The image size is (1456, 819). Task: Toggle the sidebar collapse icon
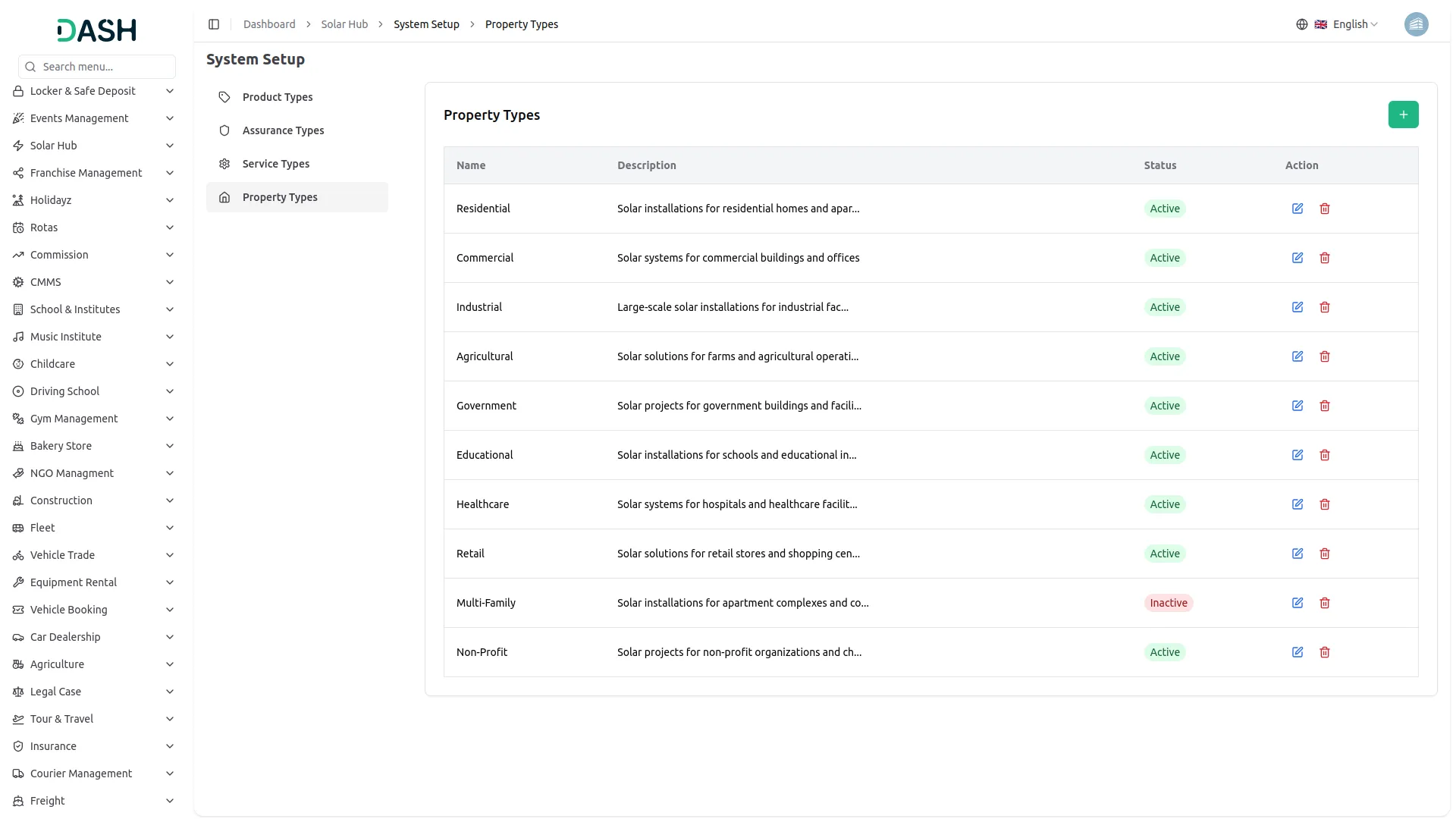tap(214, 24)
